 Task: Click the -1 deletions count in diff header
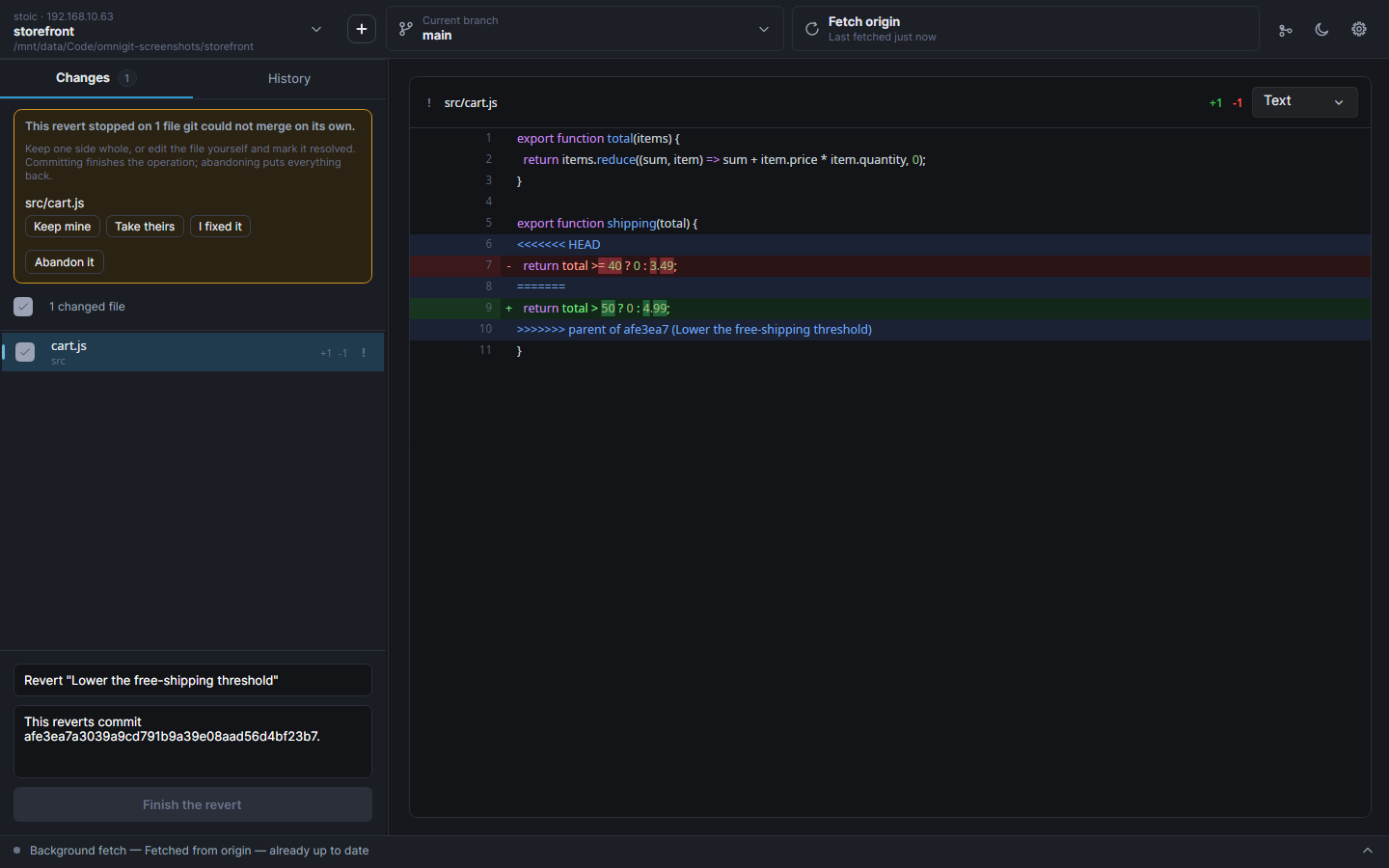point(1238,103)
